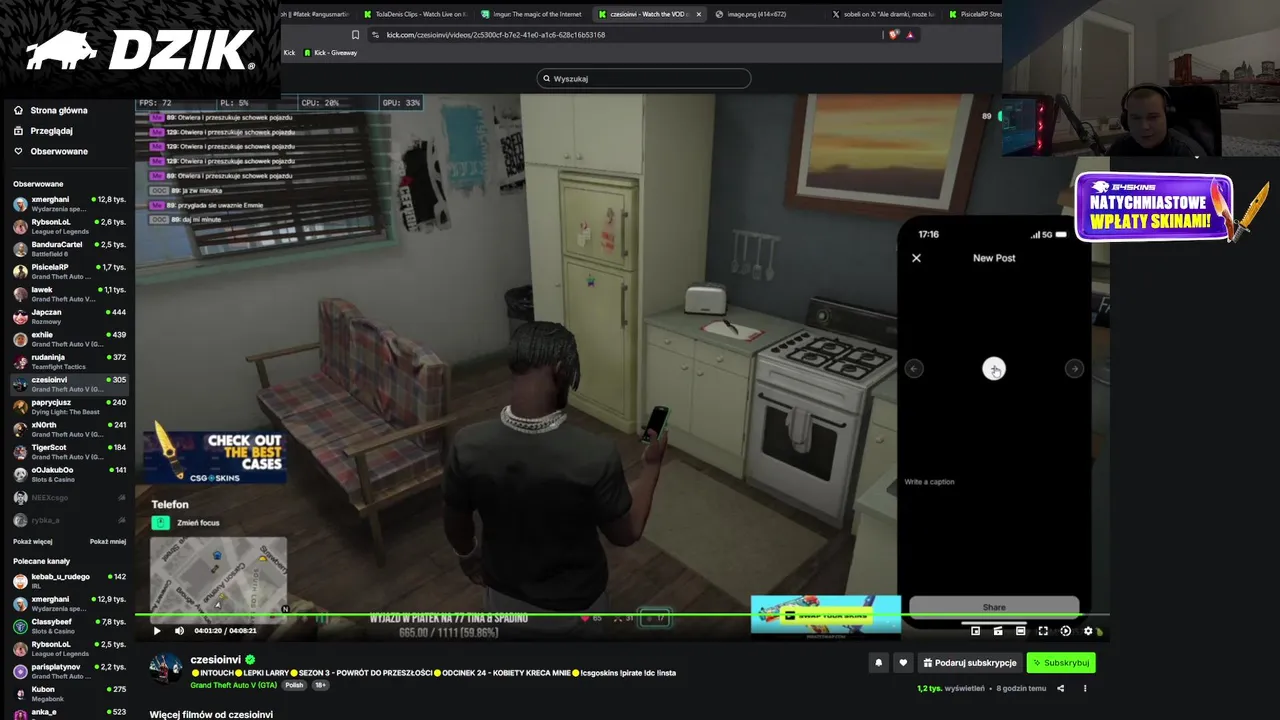Switch to Imgur browser tab

point(530,14)
